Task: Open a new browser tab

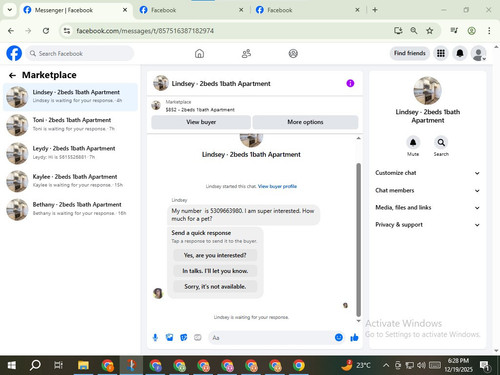Action: (375, 10)
